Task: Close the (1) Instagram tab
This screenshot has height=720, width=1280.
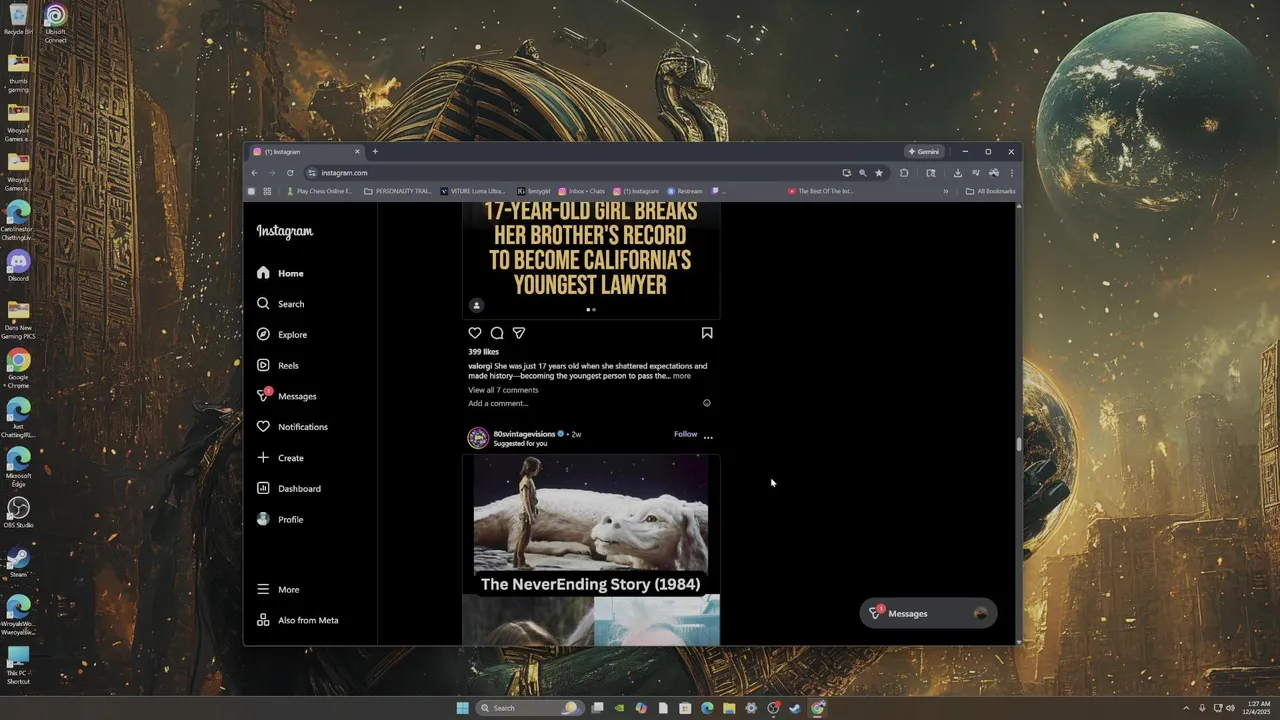Action: [357, 152]
